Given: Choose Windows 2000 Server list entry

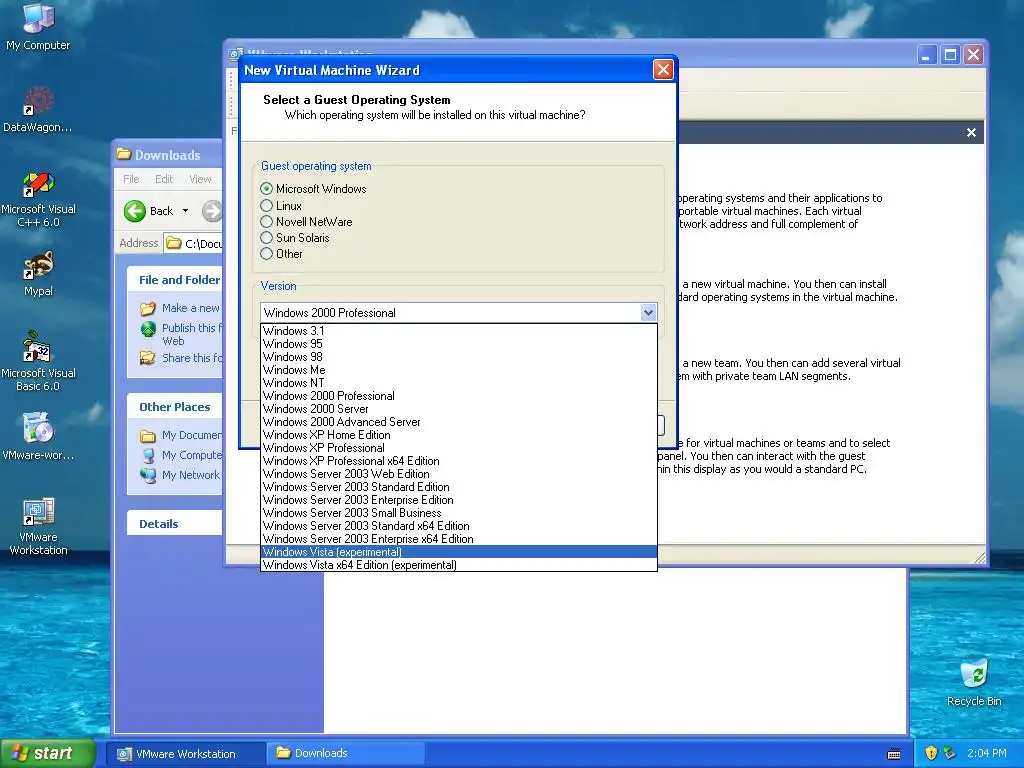Looking at the screenshot, I should point(458,409).
